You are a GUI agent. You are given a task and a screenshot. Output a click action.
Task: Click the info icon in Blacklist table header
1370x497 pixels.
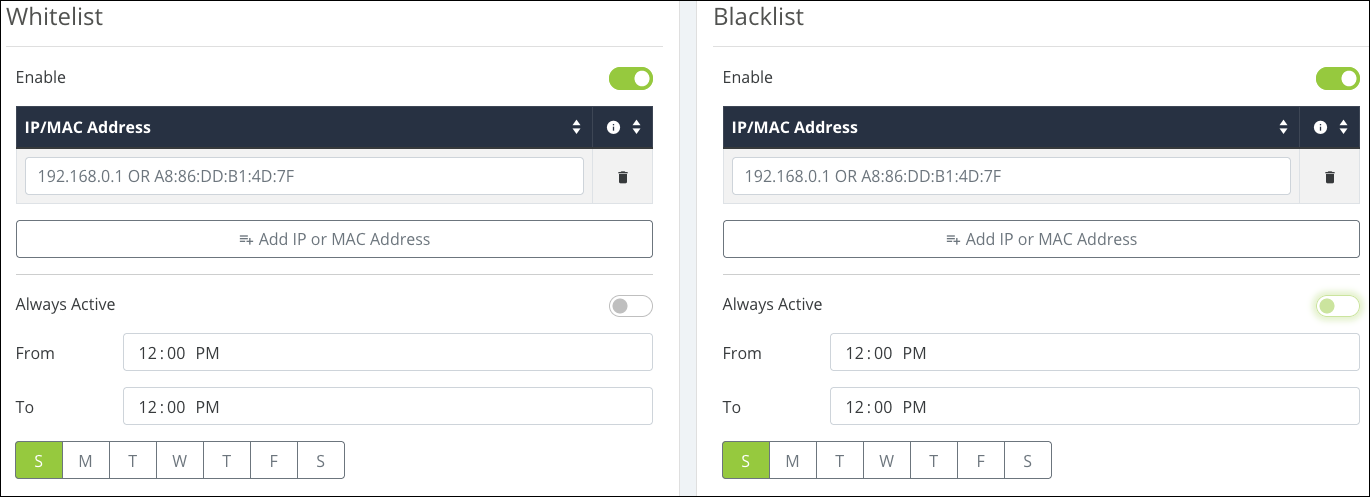(x=1320, y=127)
